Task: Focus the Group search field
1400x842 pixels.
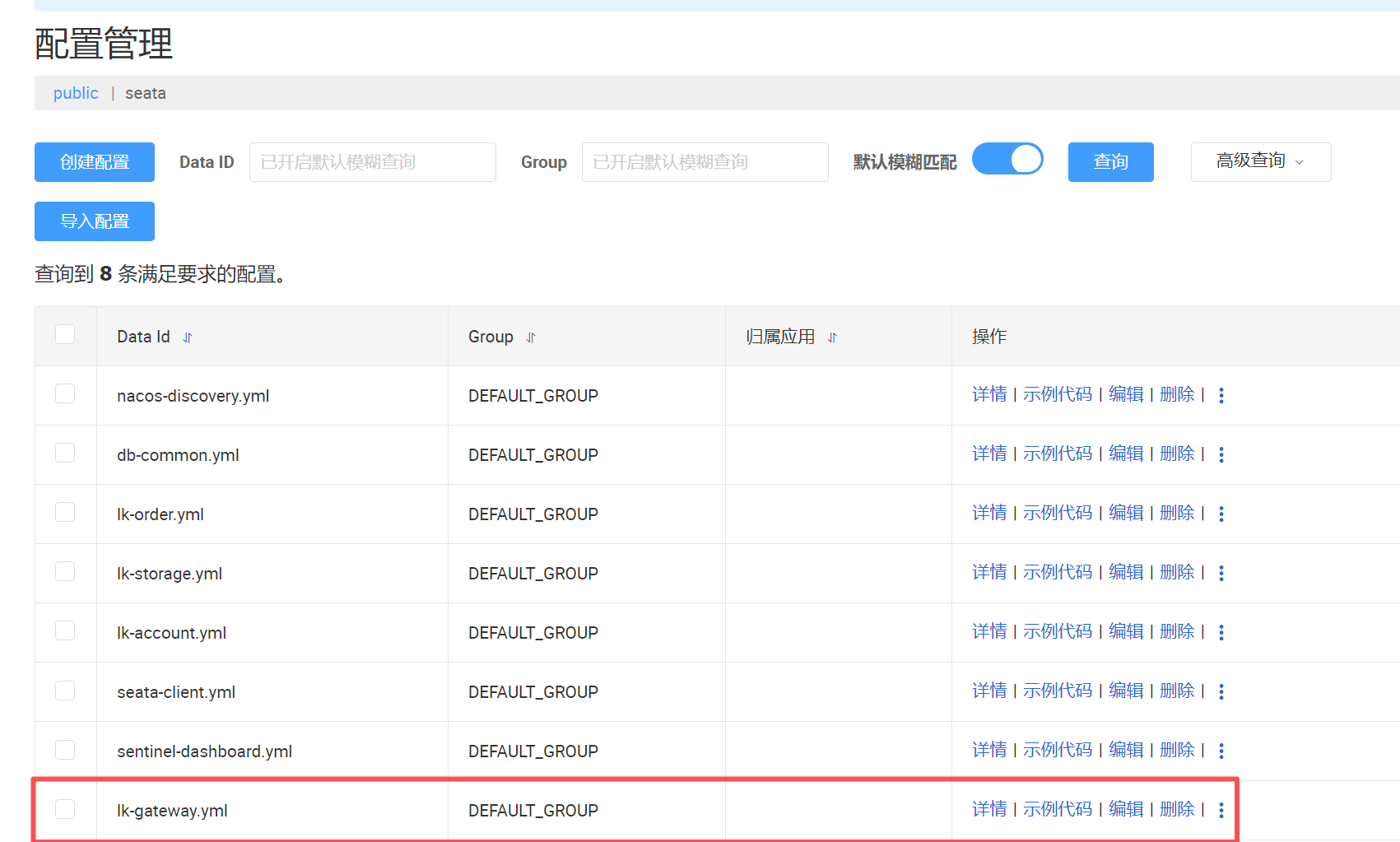Action: [x=705, y=162]
